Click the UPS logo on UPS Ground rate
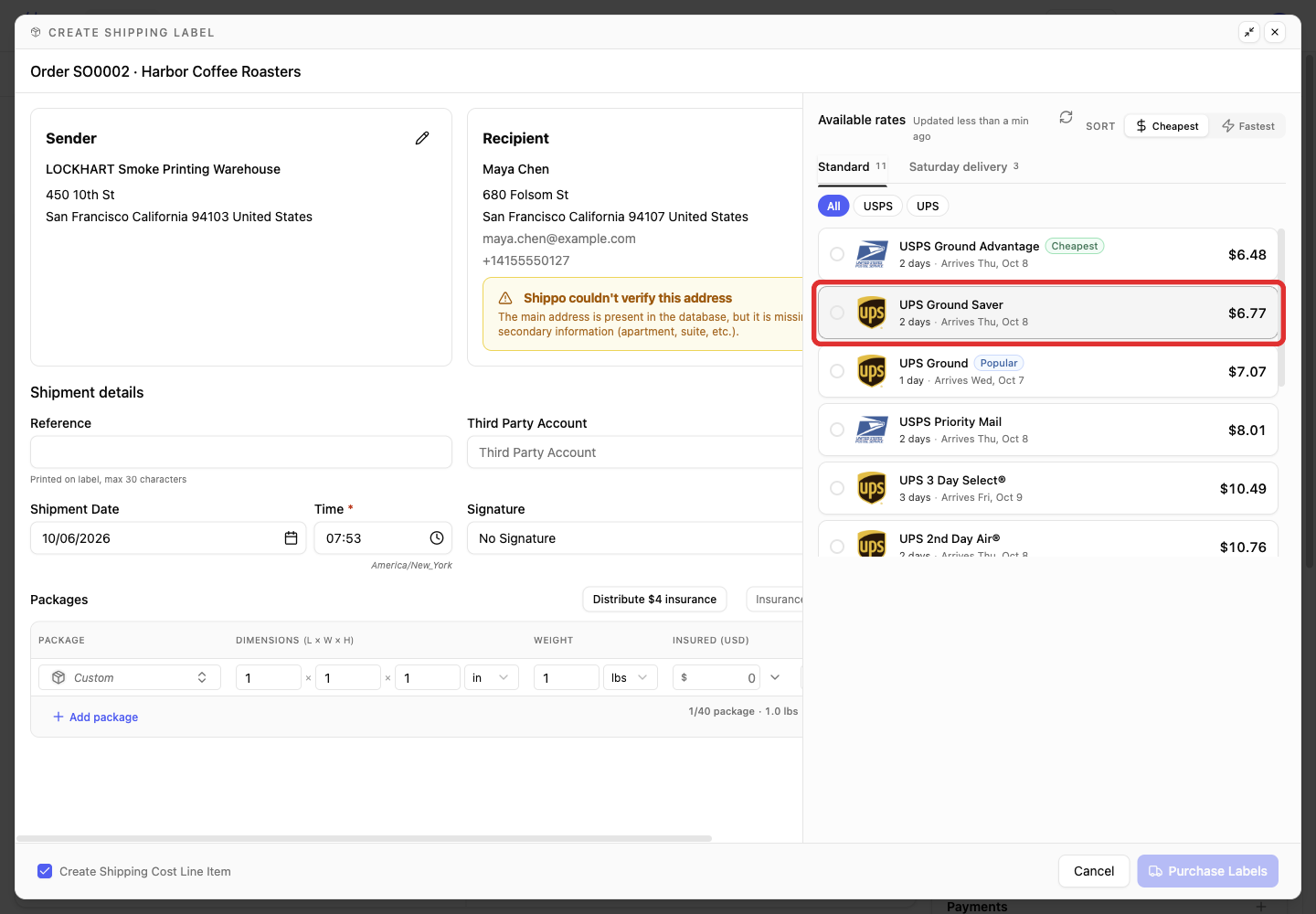Screen dimensions: 1316x914 point(872,371)
